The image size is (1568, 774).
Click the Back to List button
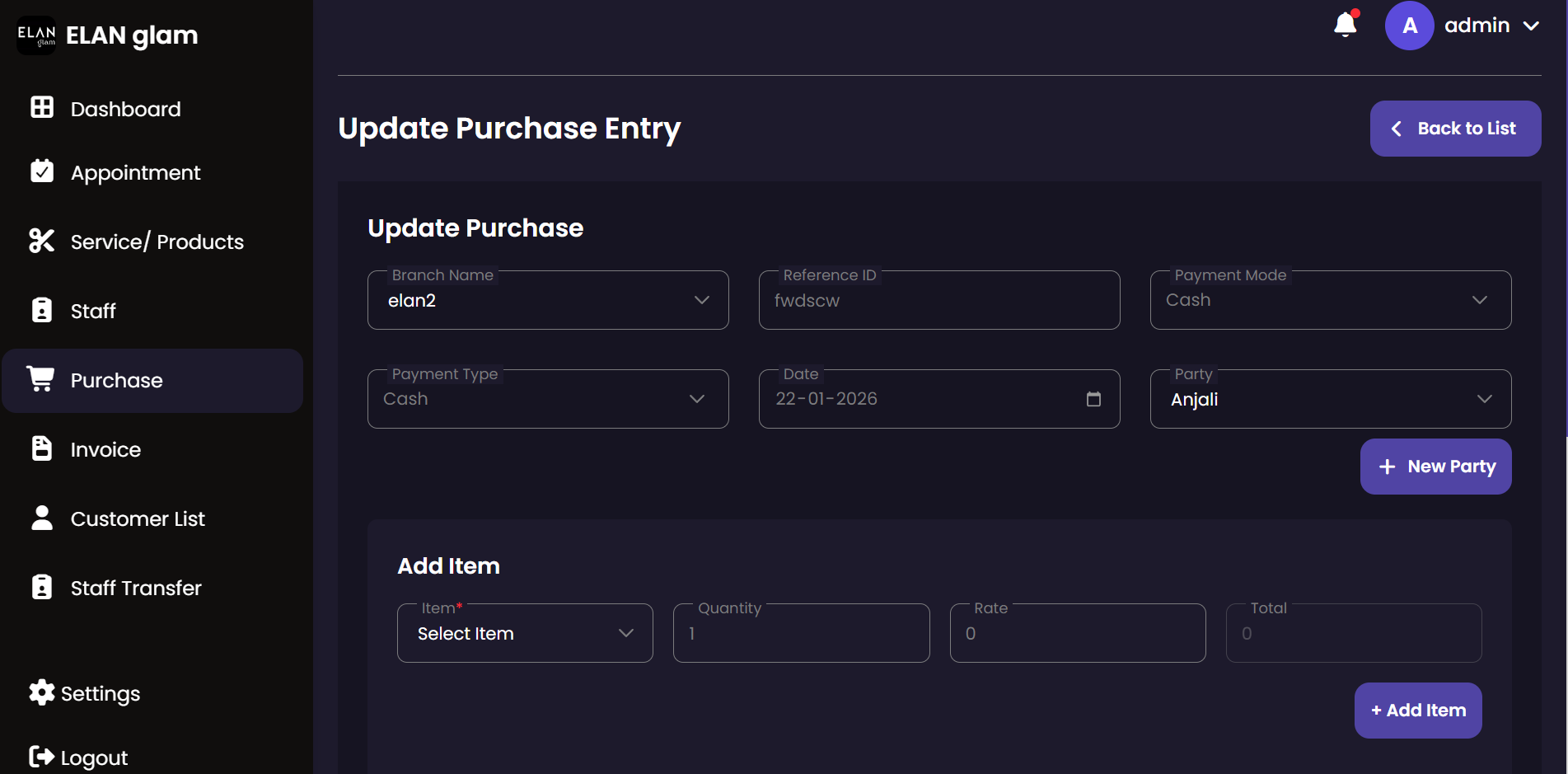[1455, 129]
